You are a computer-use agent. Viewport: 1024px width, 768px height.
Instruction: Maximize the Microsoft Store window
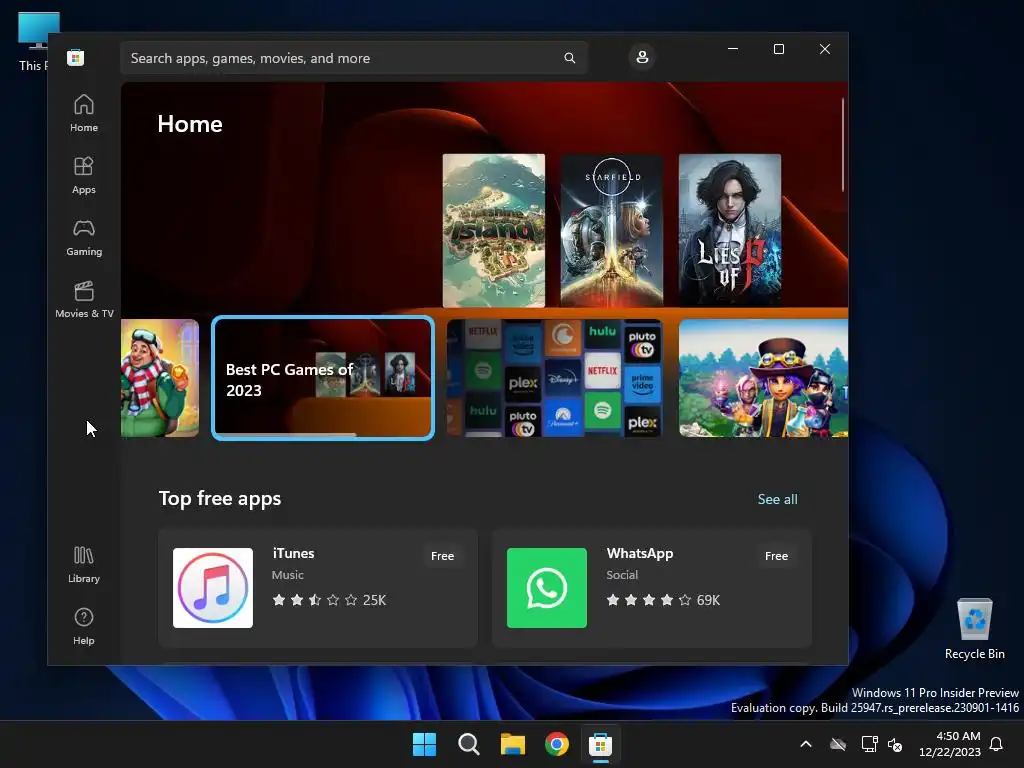pos(778,49)
